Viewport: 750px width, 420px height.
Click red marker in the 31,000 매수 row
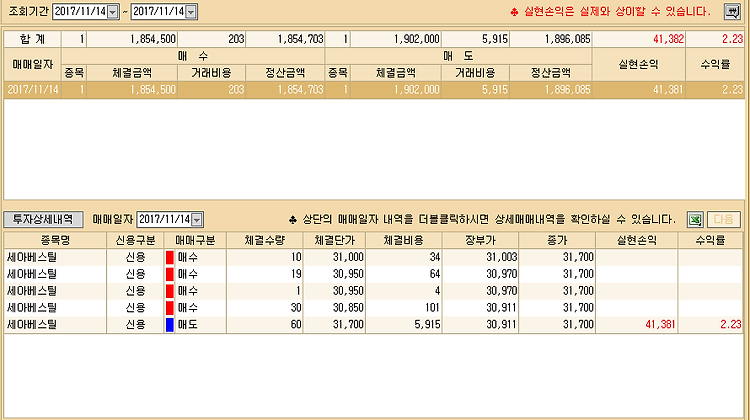(x=169, y=257)
